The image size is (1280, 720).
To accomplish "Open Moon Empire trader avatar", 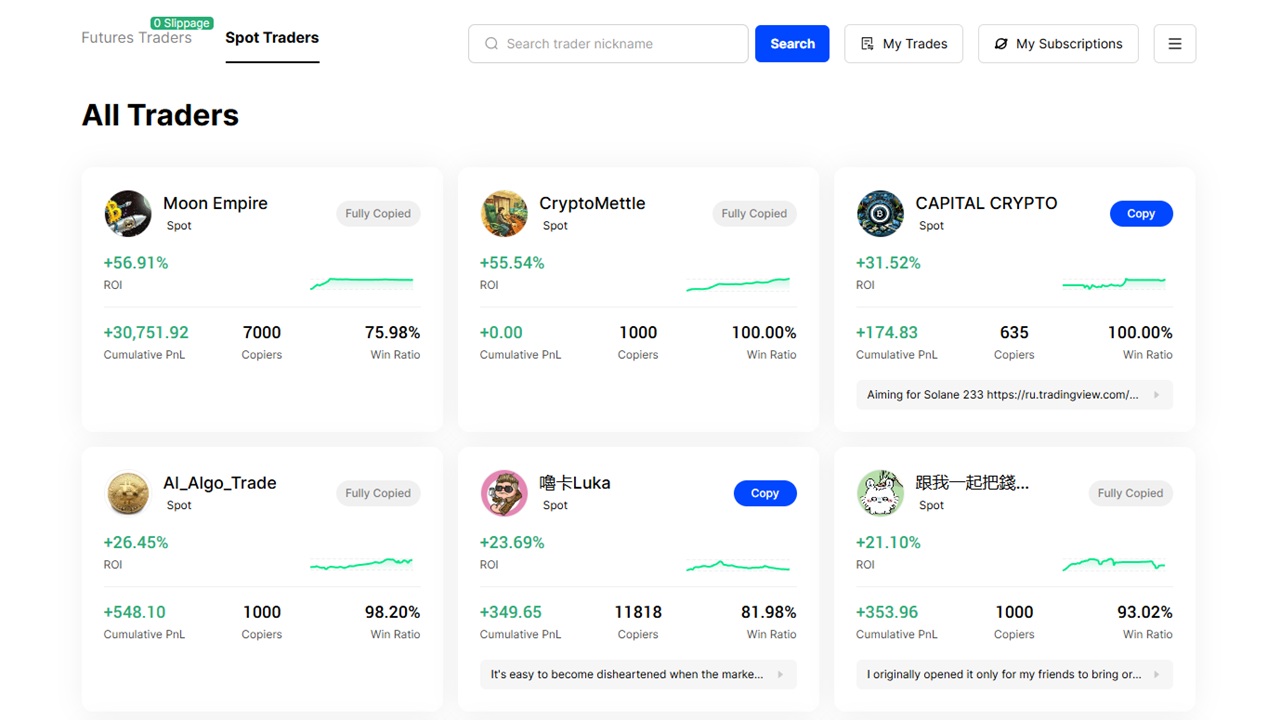I will coord(127,213).
